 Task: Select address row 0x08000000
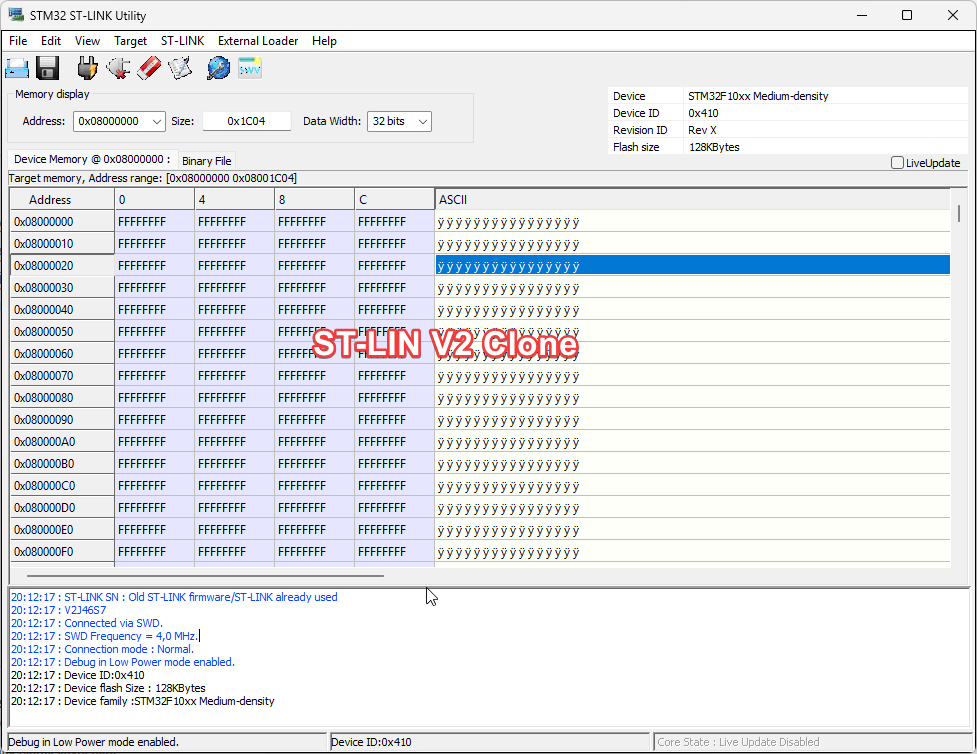click(62, 222)
